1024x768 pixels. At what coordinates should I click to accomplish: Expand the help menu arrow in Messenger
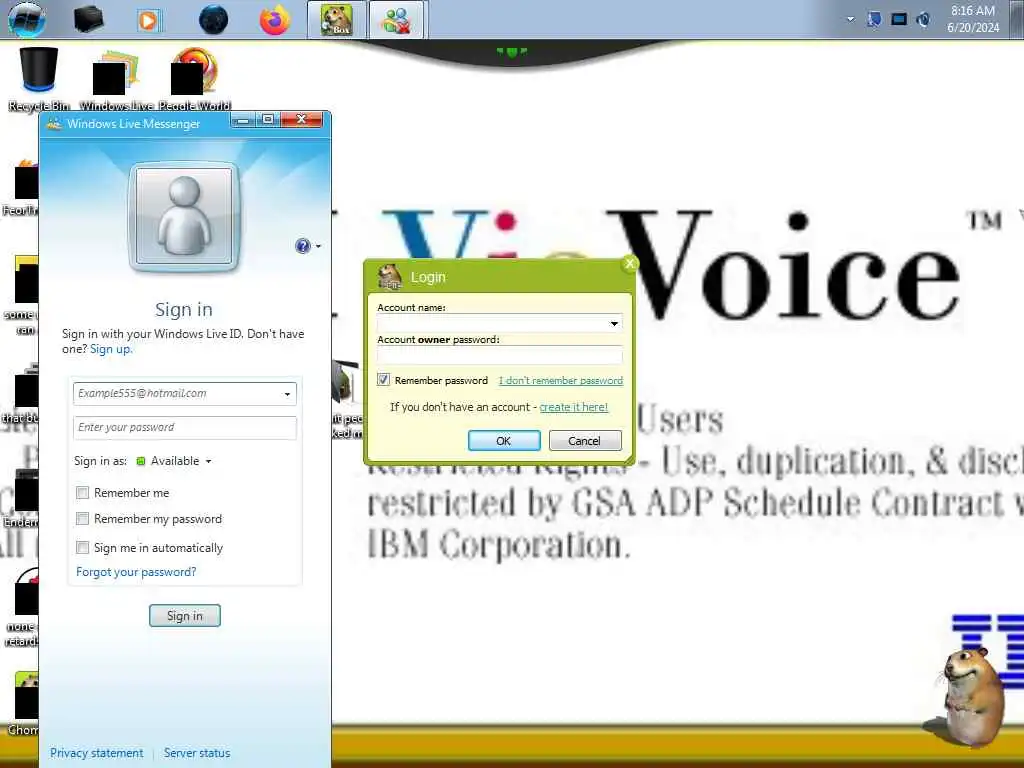(x=319, y=246)
